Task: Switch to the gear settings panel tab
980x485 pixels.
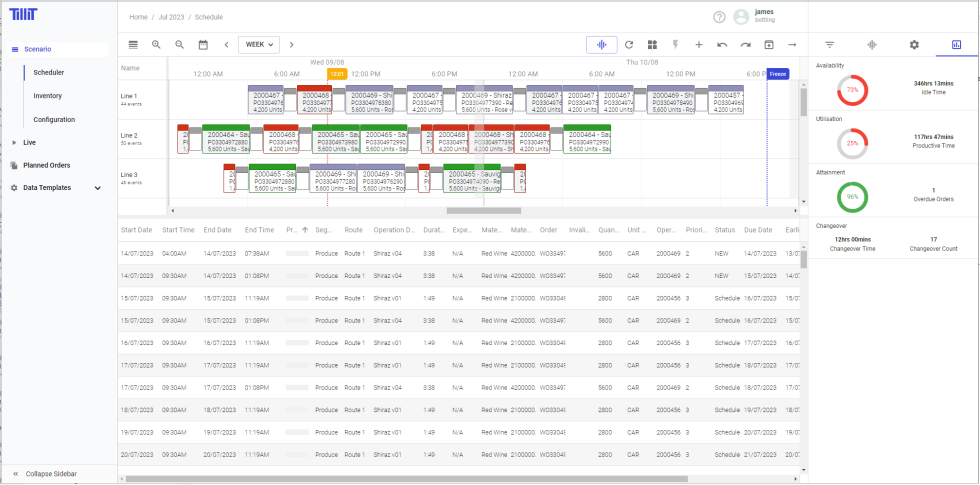Action: (913, 45)
